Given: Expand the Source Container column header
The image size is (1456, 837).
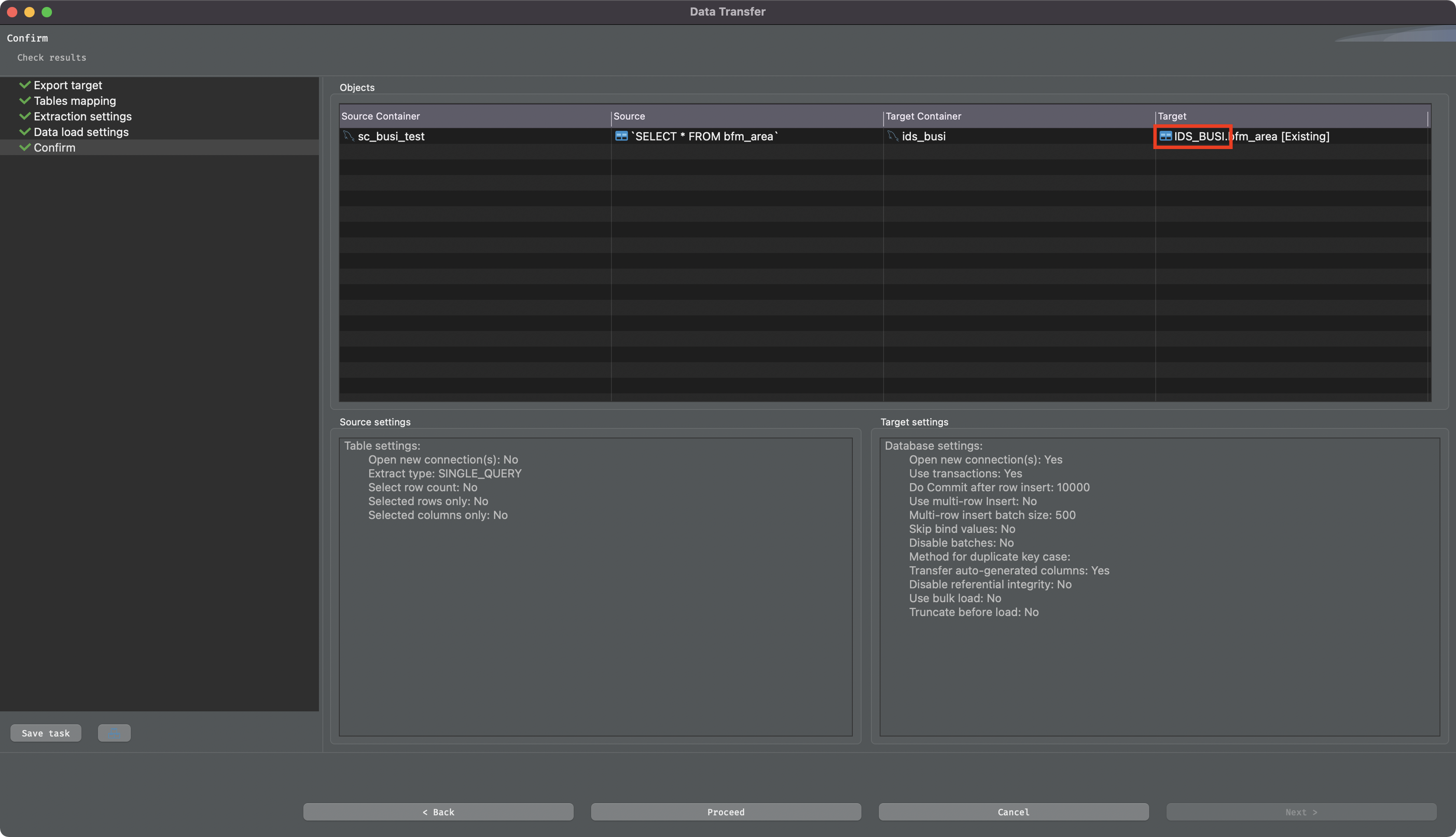Looking at the screenshot, I should point(380,116).
